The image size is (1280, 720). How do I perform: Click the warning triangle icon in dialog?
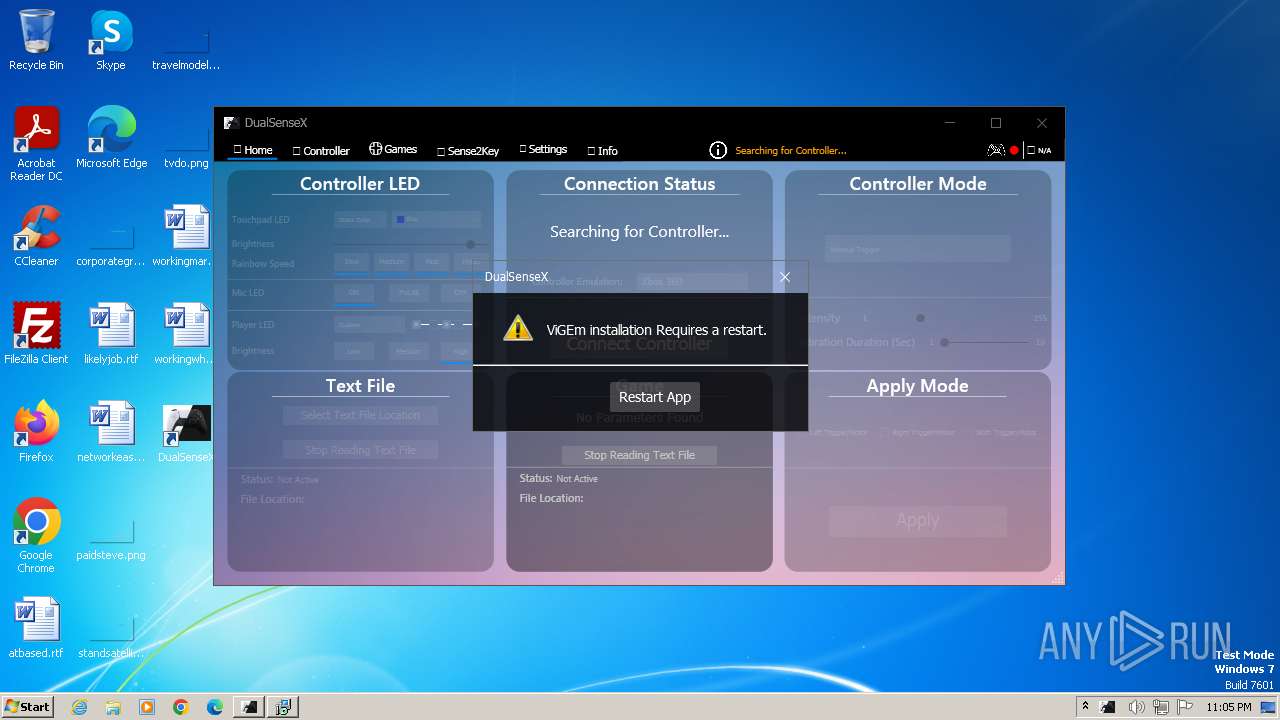518,328
